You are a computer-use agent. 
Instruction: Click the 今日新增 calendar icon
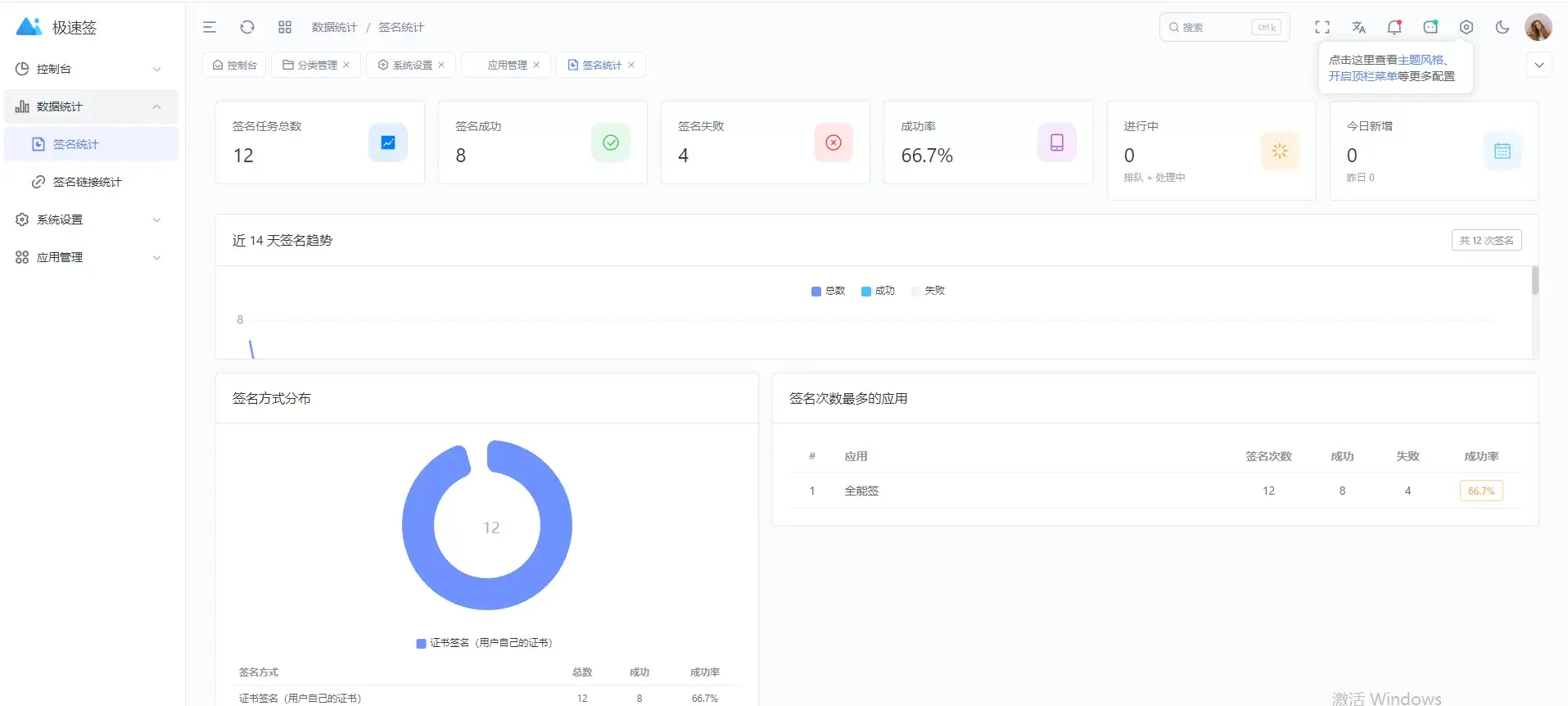1502,151
